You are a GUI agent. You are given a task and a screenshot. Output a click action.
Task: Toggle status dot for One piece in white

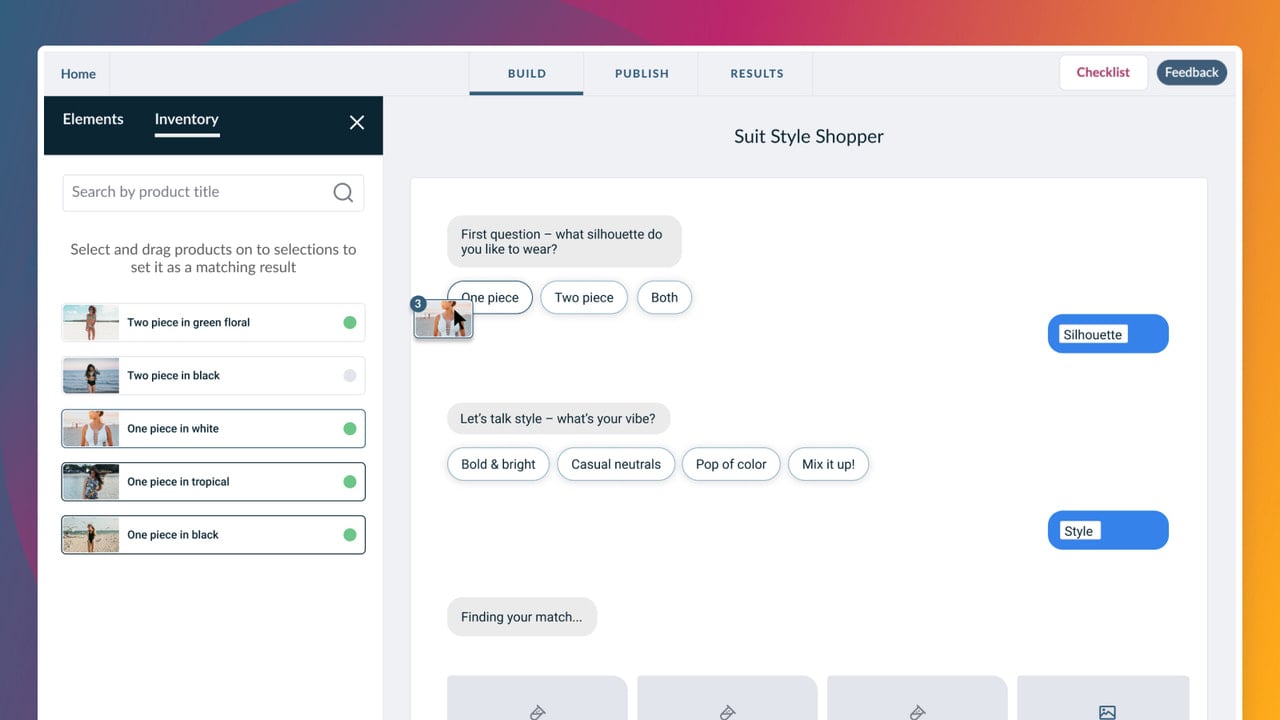coord(350,429)
